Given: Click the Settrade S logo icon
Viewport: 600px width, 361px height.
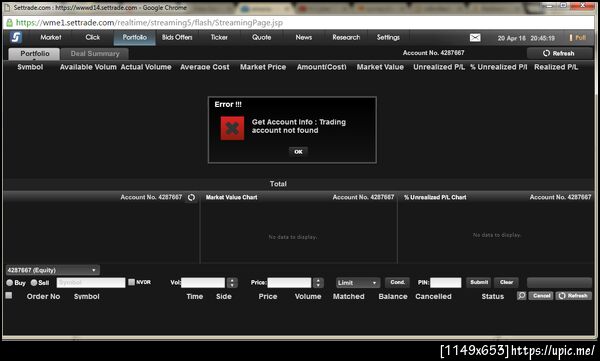Looking at the screenshot, I should click(16, 38).
